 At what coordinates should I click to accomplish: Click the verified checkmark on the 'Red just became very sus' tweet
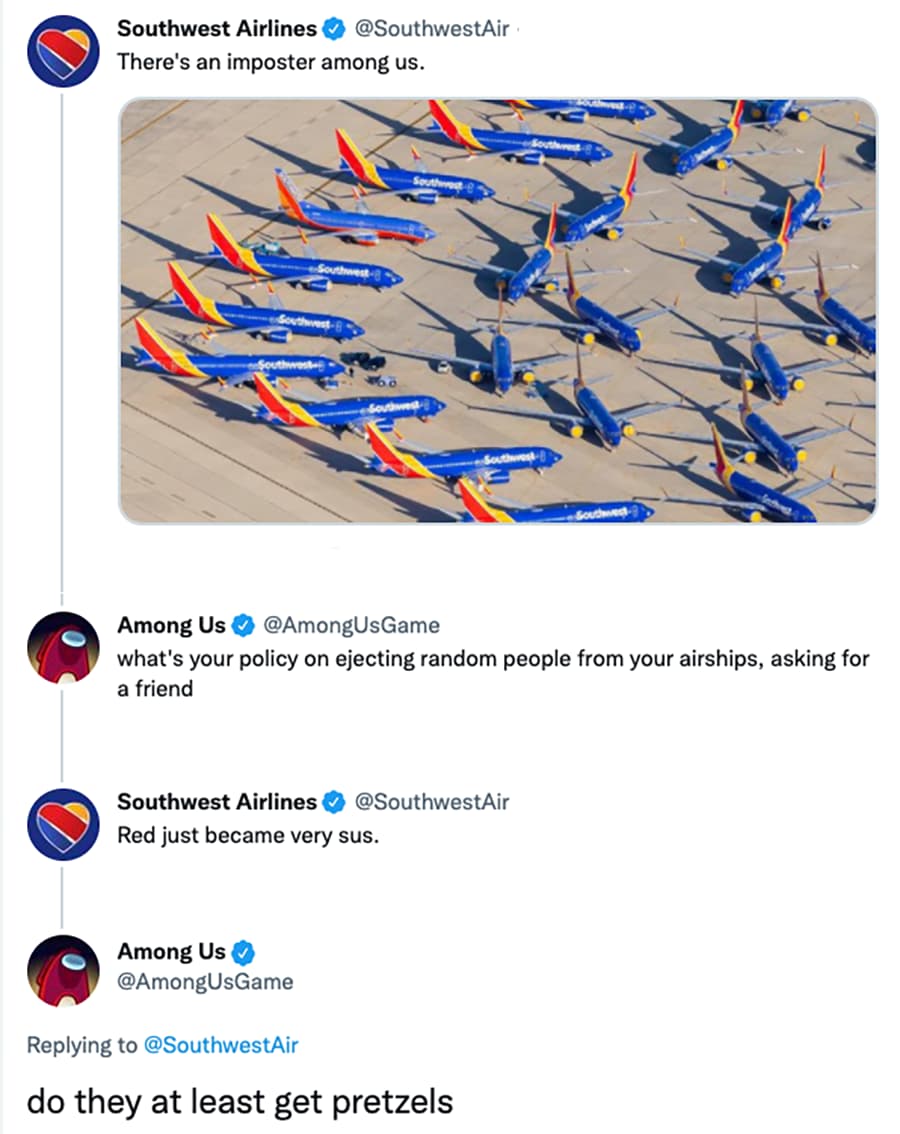tap(333, 802)
